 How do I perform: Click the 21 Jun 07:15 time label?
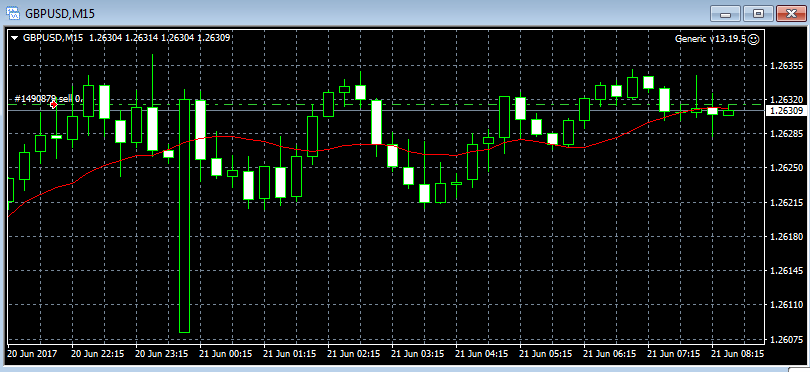click(x=674, y=354)
